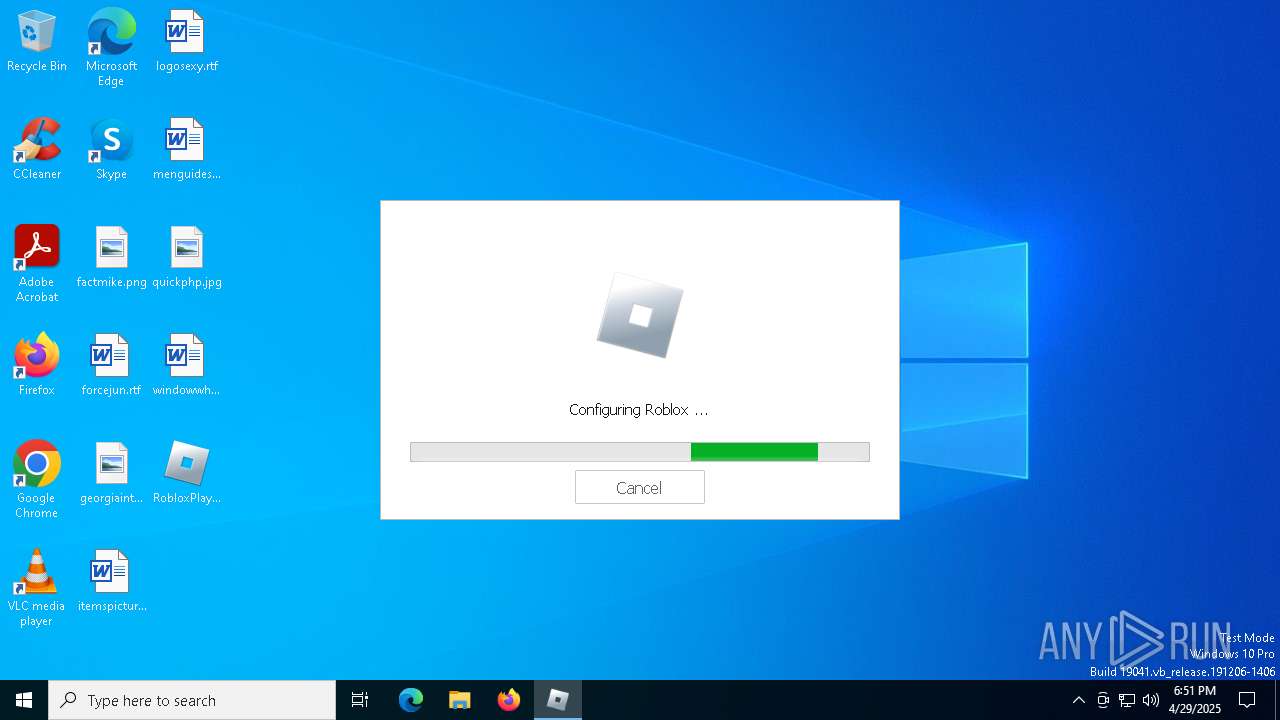Viewport: 1280px width, 720px height.
Task: Select the menguides document on desktop
Action: tap(186, 150)
